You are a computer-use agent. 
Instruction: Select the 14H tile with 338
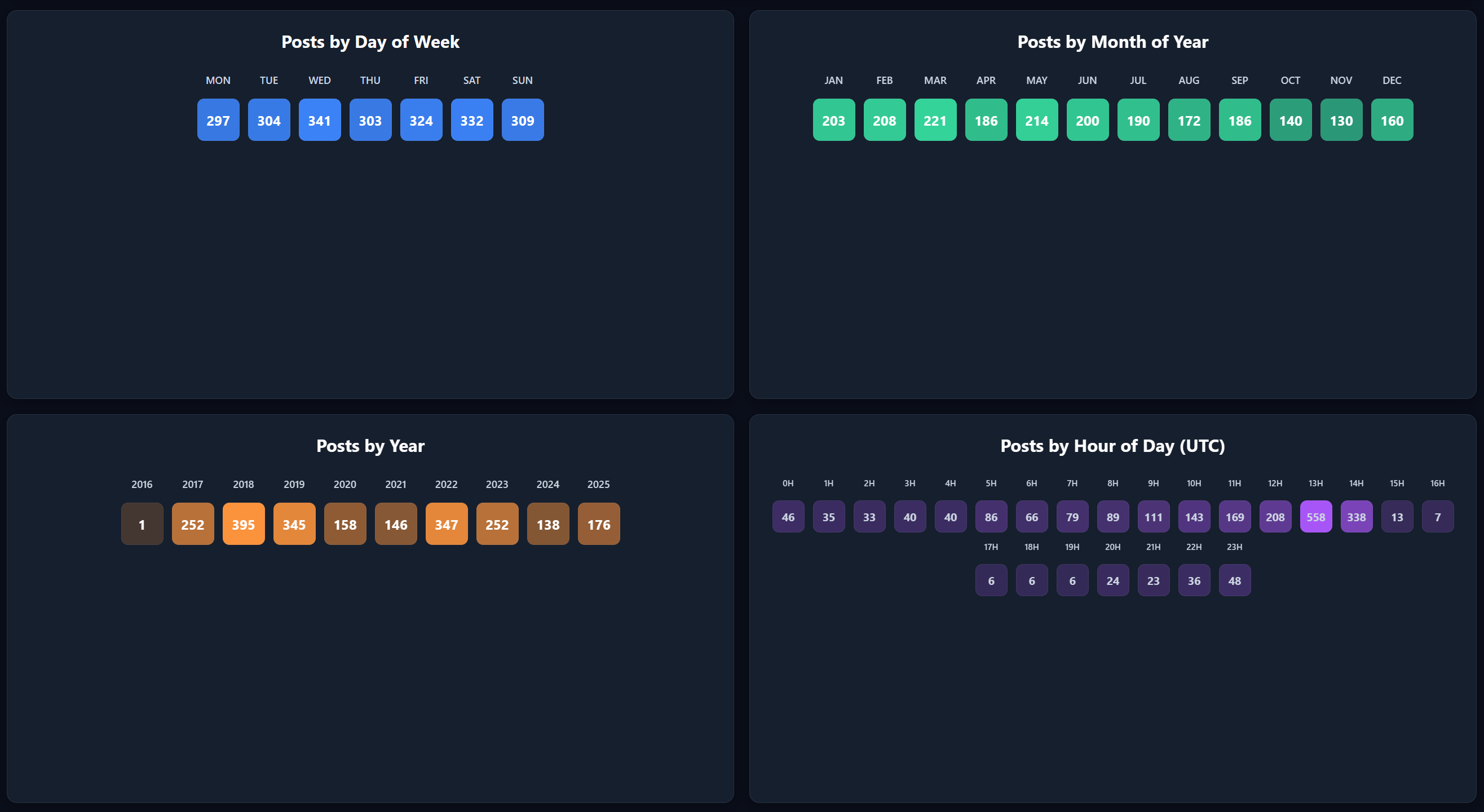(x=1355, y=517)
